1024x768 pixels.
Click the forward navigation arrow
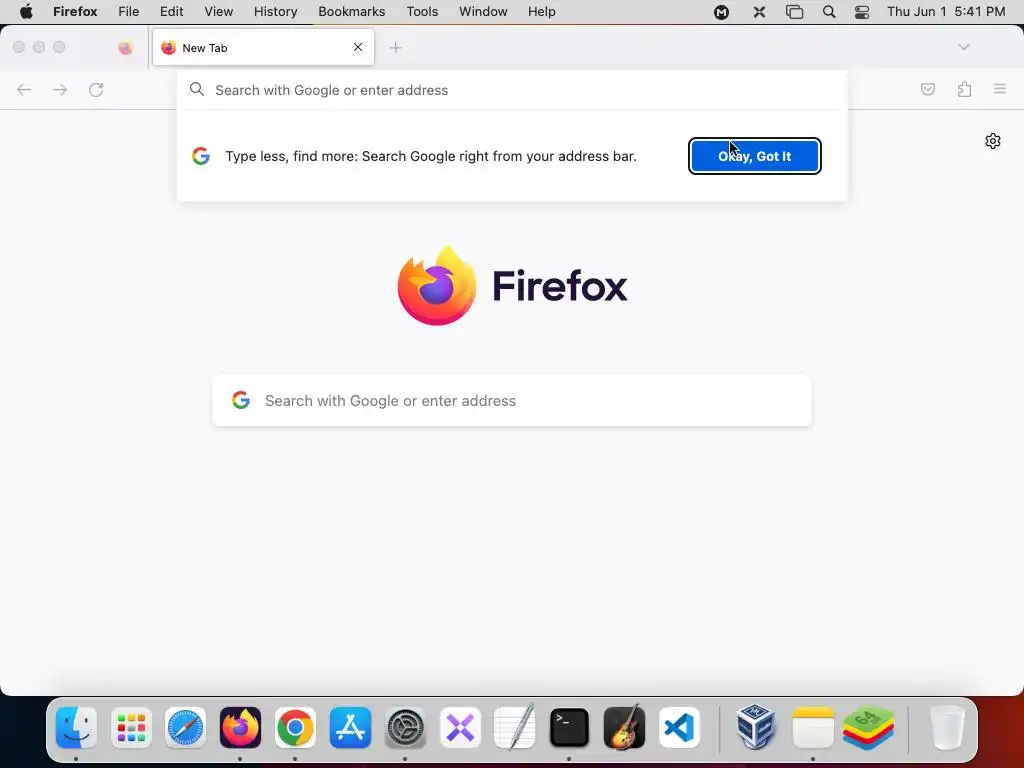pos(60,89)
